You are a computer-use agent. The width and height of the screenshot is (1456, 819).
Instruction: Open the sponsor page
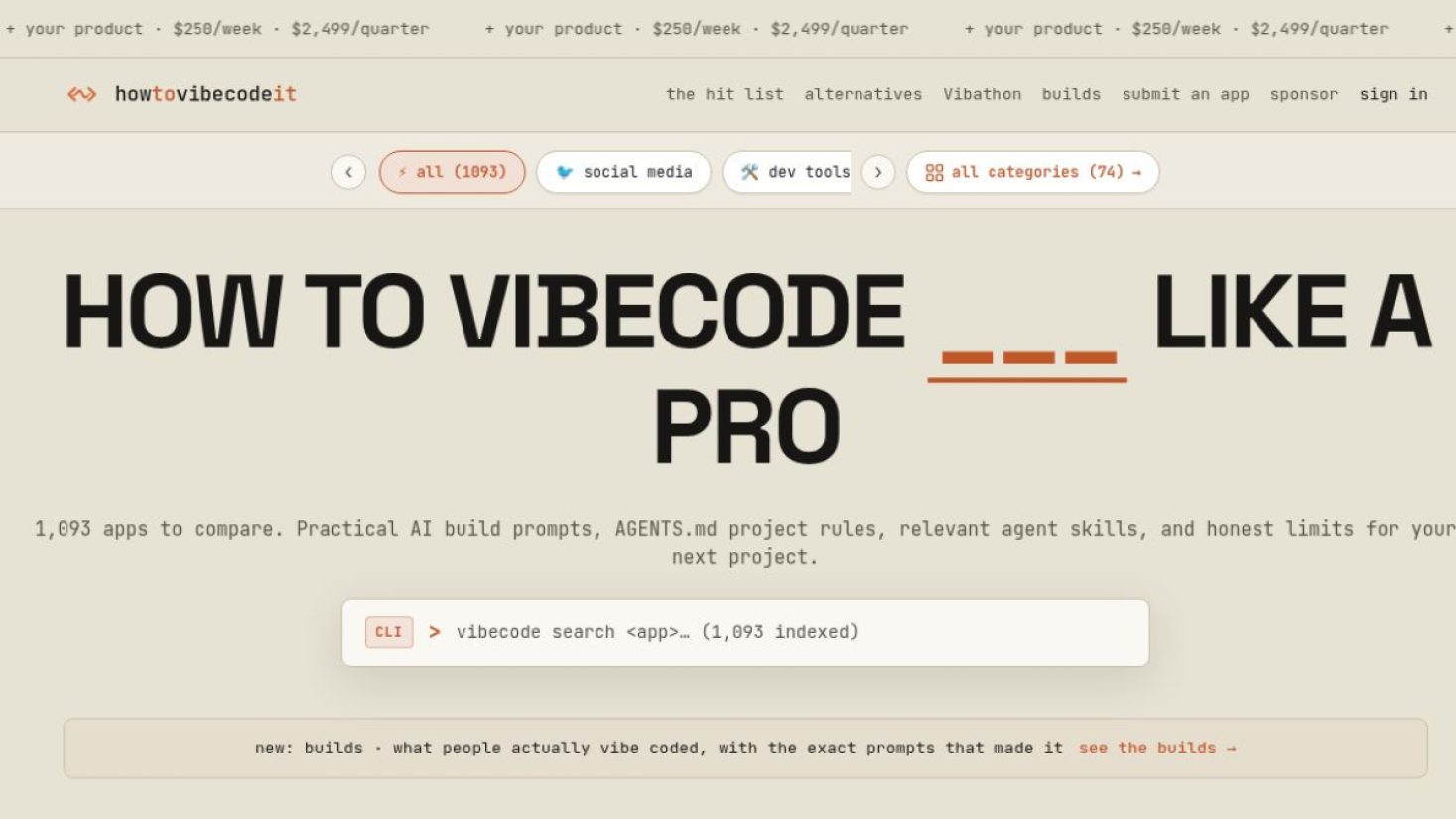(x=1303, y=94)
